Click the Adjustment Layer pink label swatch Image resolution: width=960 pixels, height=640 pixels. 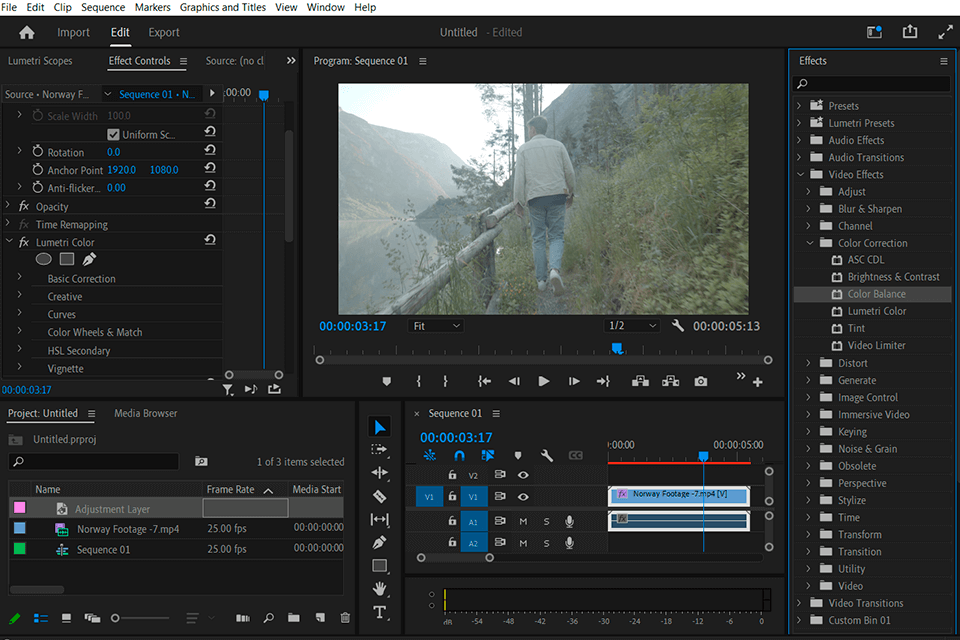20,508
